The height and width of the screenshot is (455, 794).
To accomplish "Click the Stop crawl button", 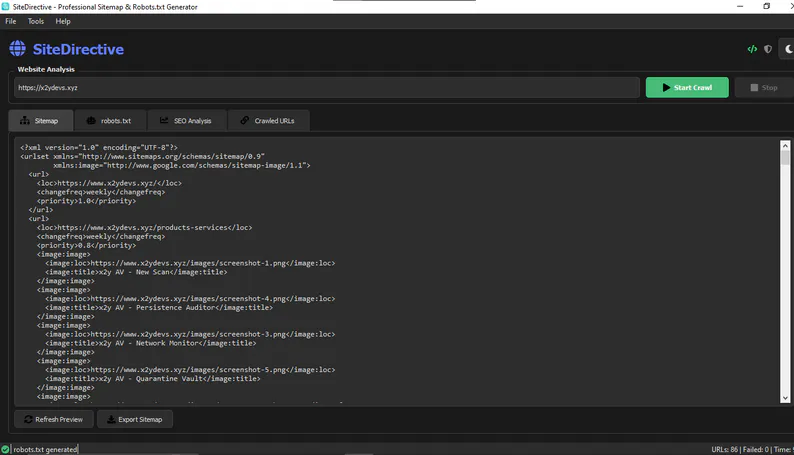I will (x=764, y=88).
